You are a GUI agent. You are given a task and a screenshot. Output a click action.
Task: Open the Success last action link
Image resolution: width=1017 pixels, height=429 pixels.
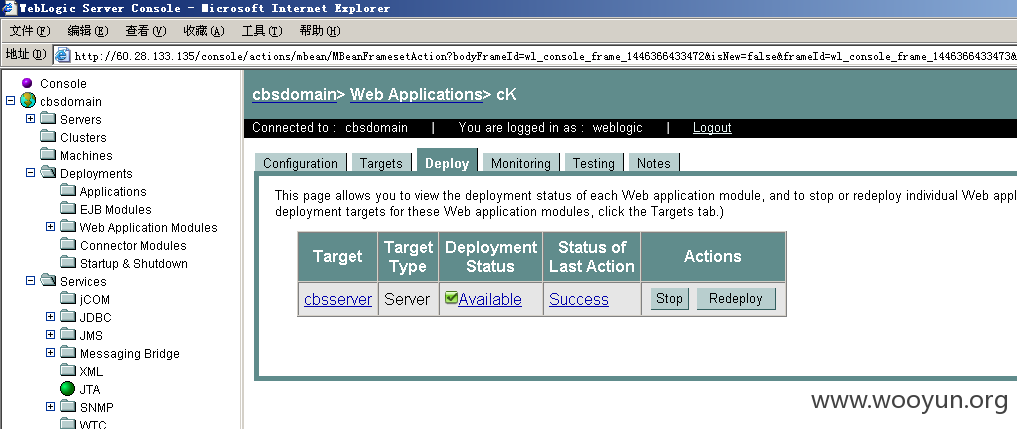tap(579, 299)
